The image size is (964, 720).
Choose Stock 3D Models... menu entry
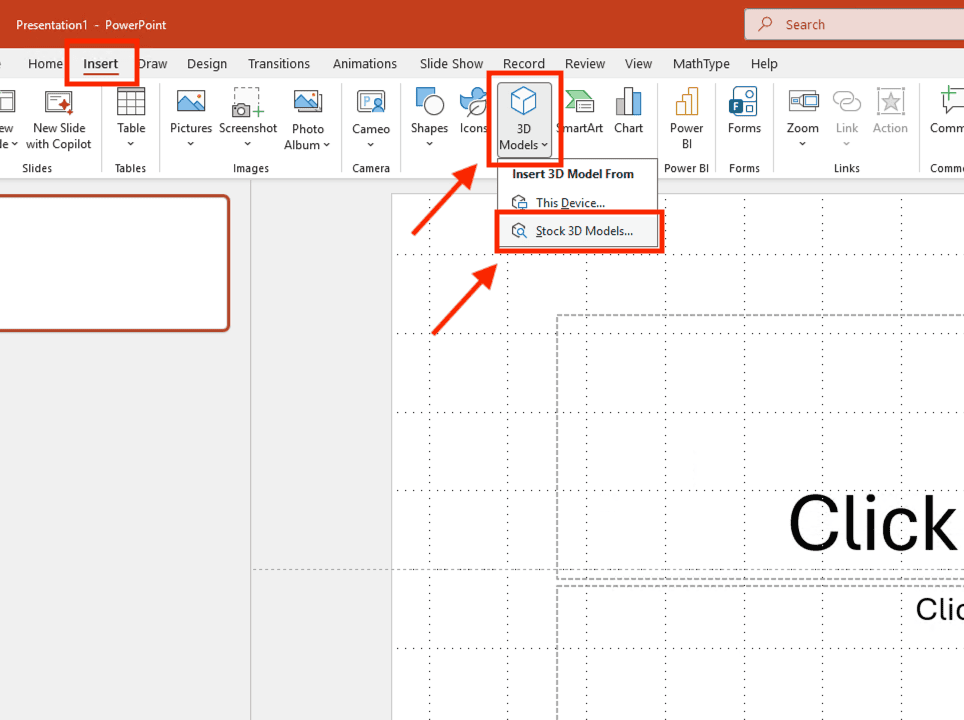click(577, 231)
